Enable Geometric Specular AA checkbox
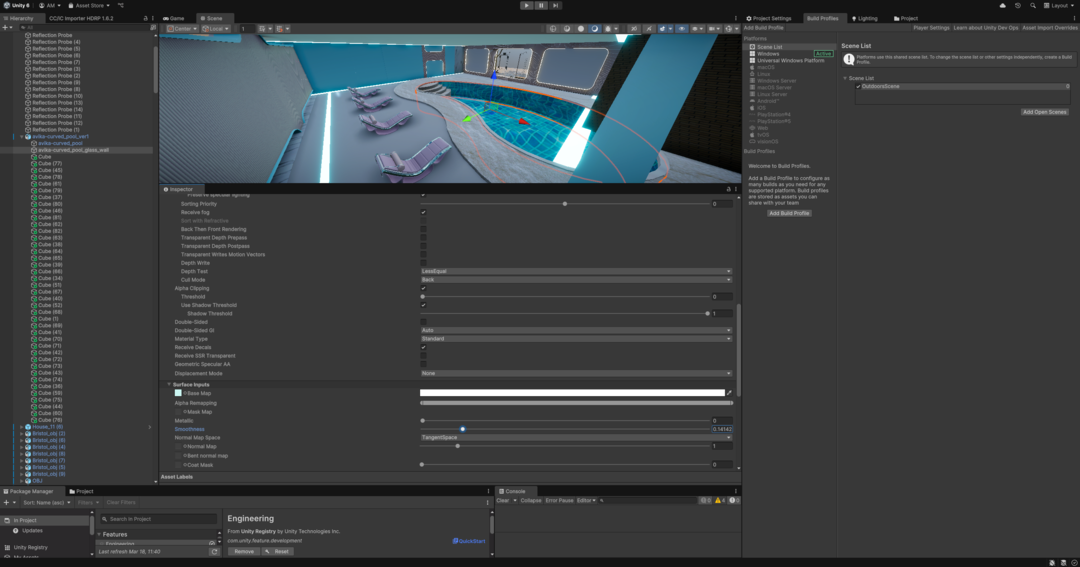Viewport: 1080px width, 567px height. click(423, 364)
